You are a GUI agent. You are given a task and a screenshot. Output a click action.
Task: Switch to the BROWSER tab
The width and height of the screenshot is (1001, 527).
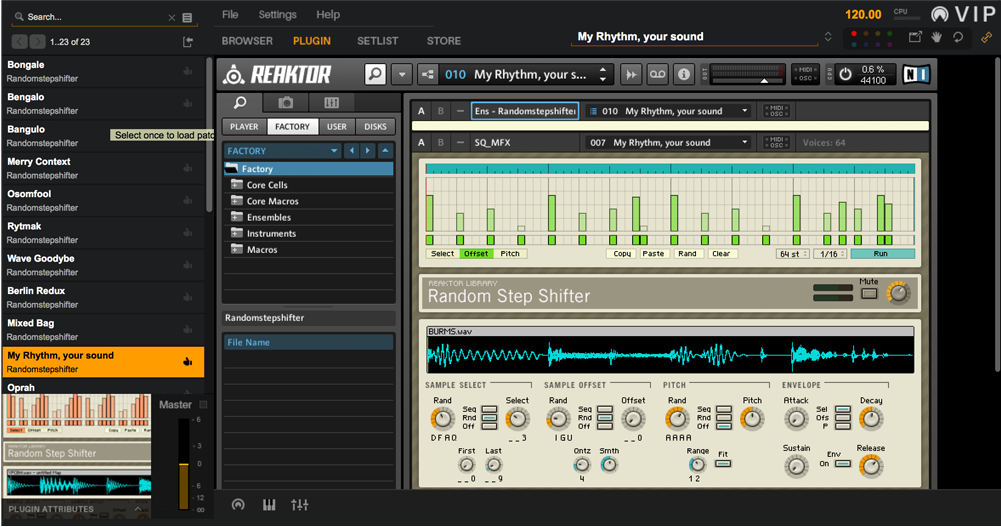[x=247, y=41]
